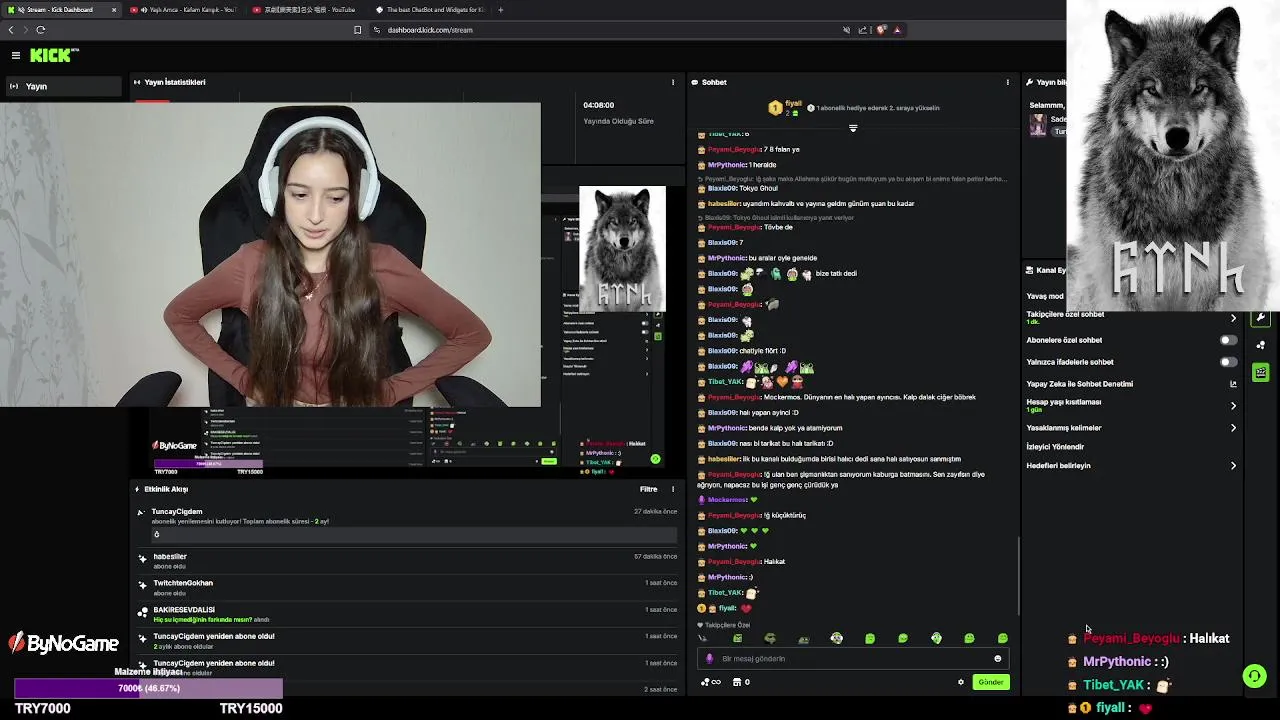Select the wrench tool in right sidebar
The image size is (1280, 720).
[x=1261, y=318]
